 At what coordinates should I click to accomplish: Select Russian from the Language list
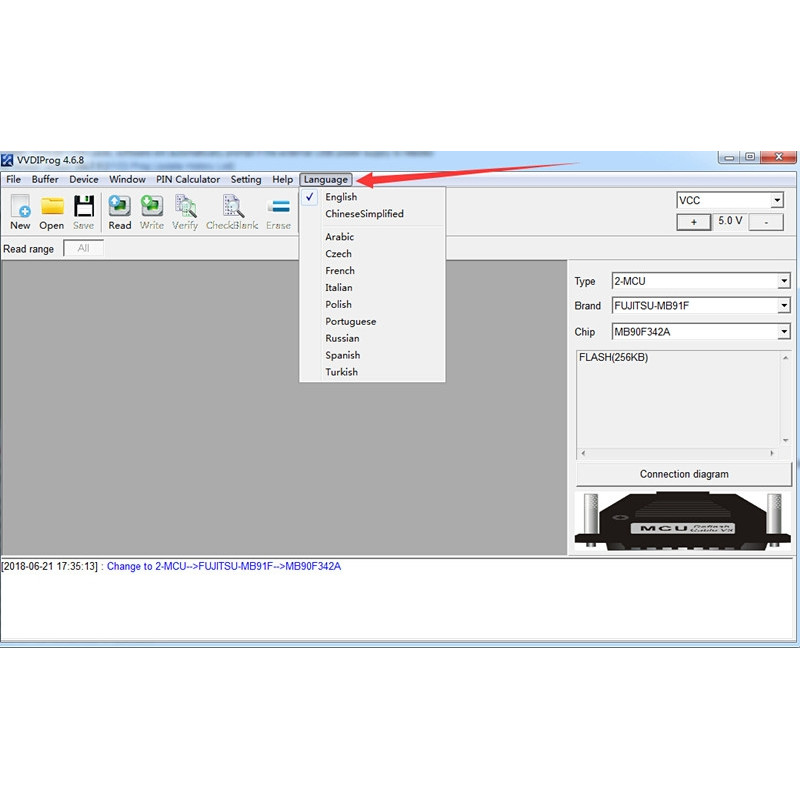click(x=342, y=338)
